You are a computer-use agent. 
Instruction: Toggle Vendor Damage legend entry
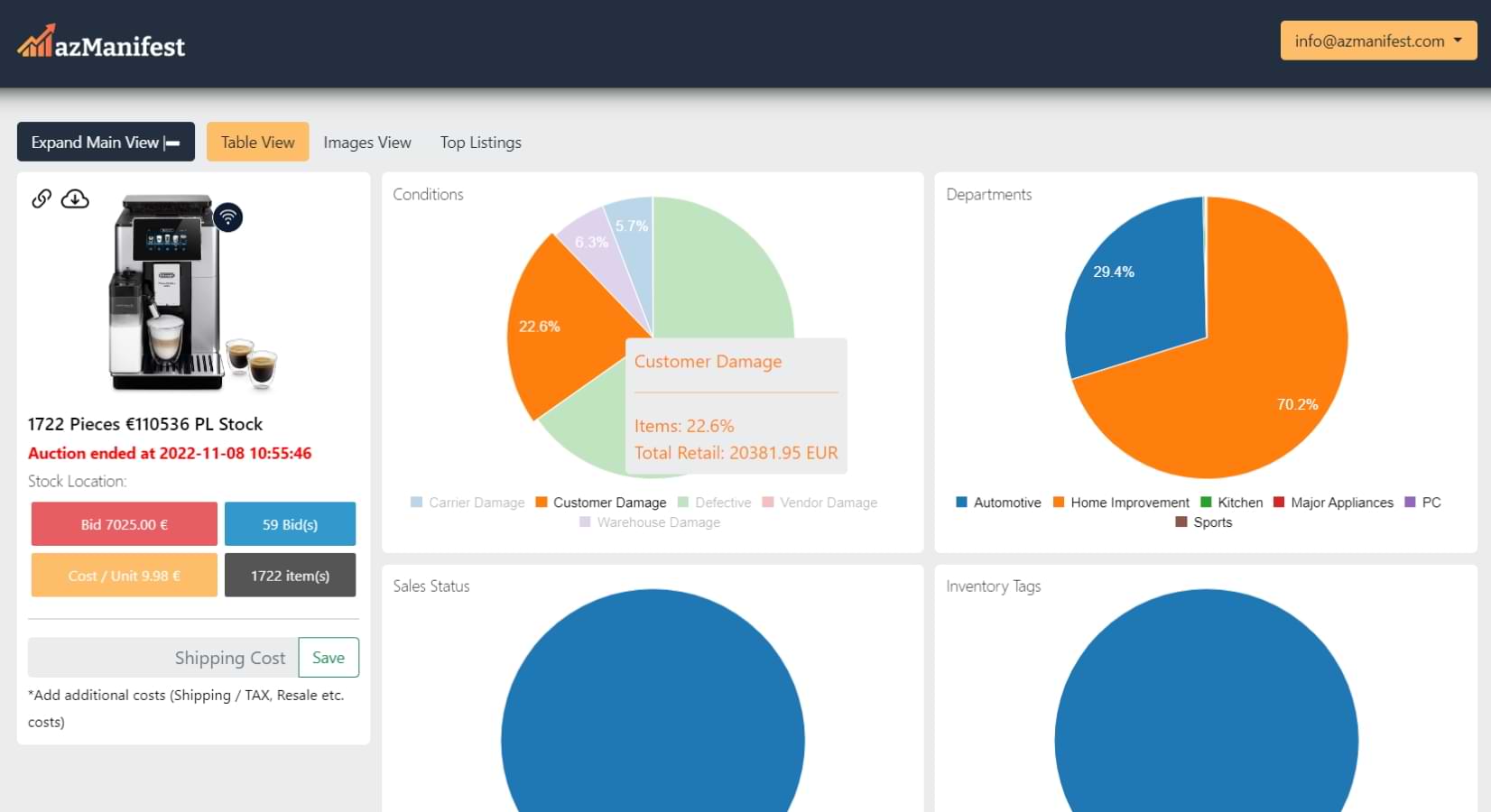click(x=820, y=503)
